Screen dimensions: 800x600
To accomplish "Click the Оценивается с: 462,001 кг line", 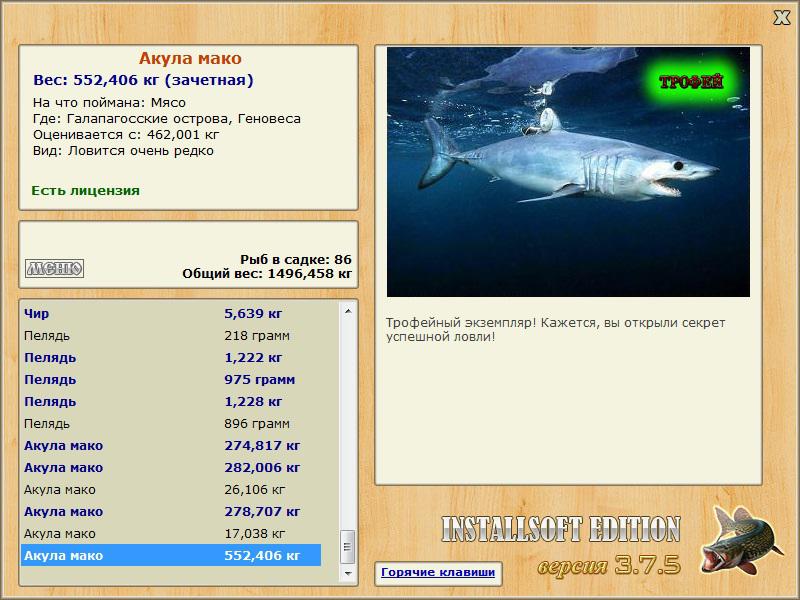I will 126,135.
